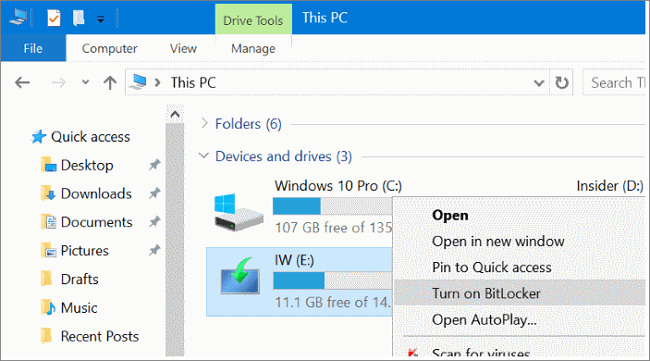Expand the Folders (6) group
The image size is (650, 361).
click(204, 123)
